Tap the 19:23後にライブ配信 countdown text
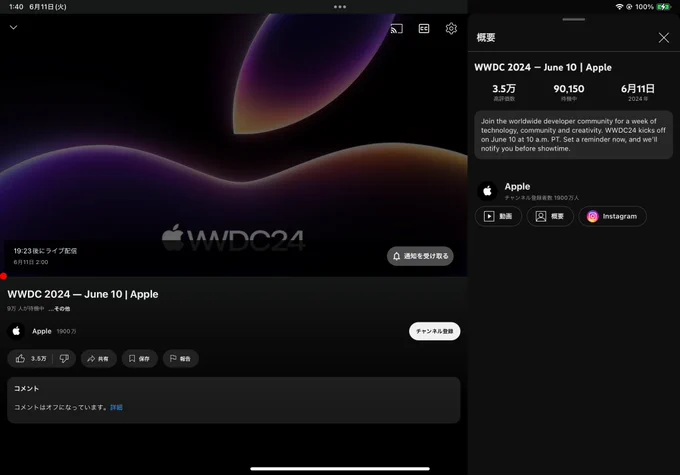 (45, 251)
